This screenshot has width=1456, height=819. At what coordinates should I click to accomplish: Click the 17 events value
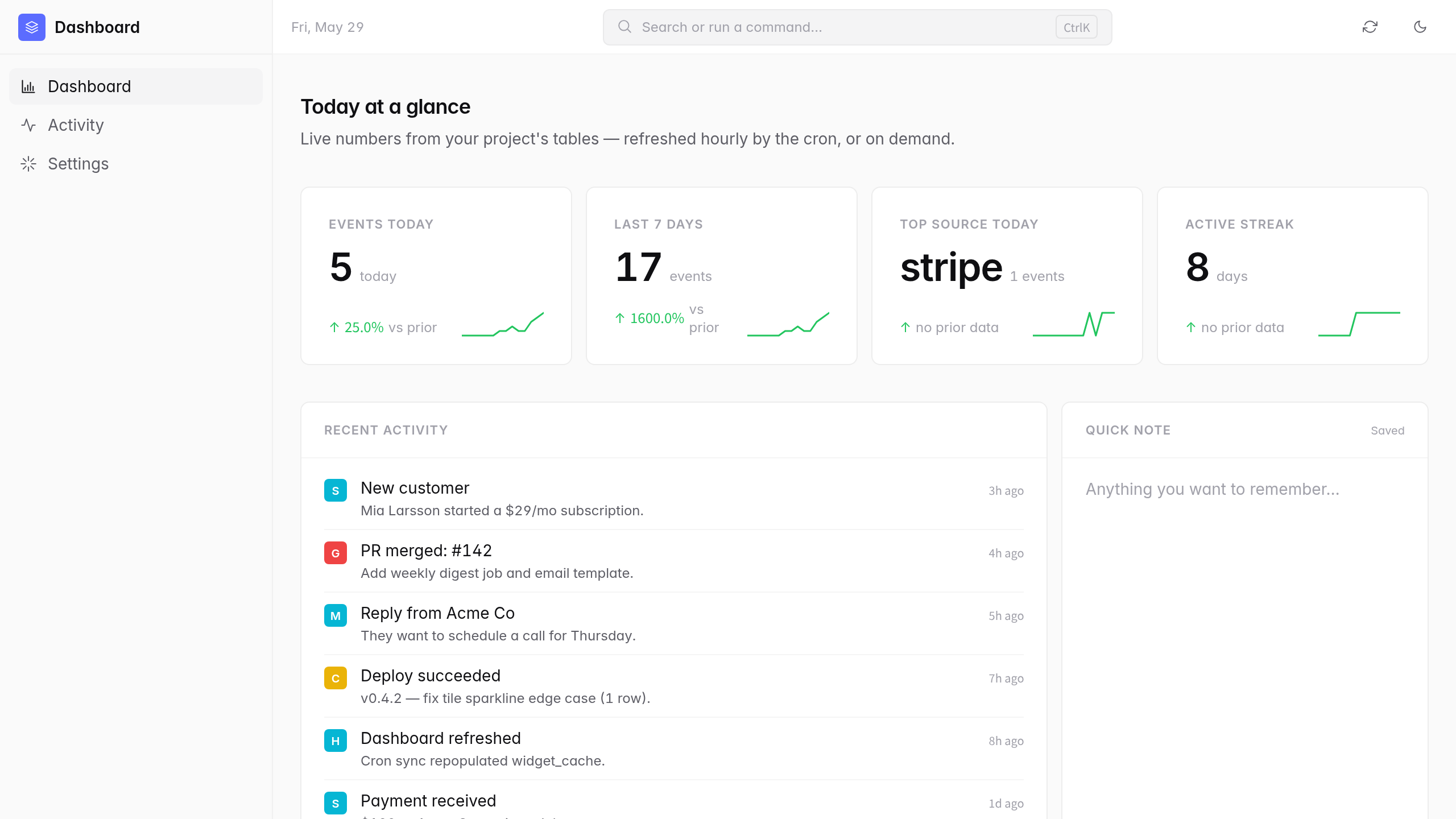tap(663, 267)
